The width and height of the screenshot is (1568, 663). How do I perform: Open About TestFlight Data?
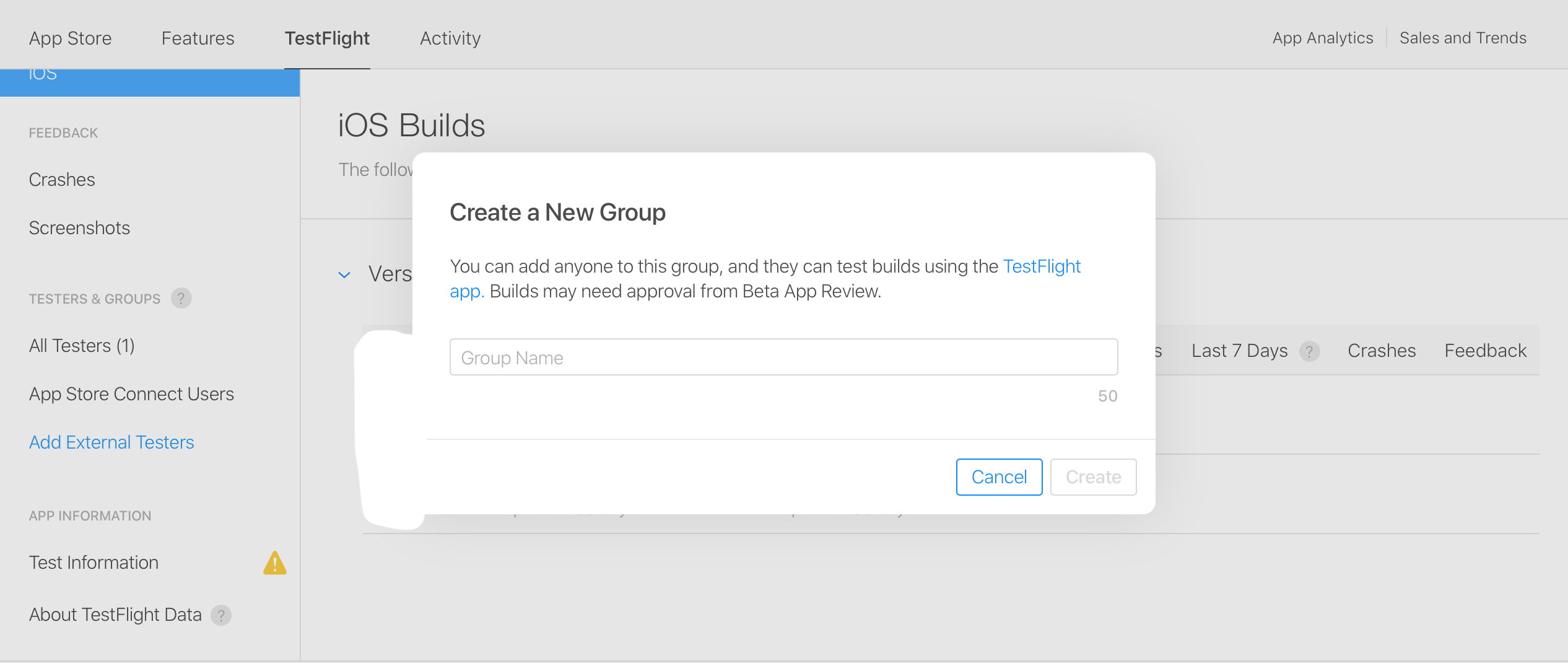(115, 615)
